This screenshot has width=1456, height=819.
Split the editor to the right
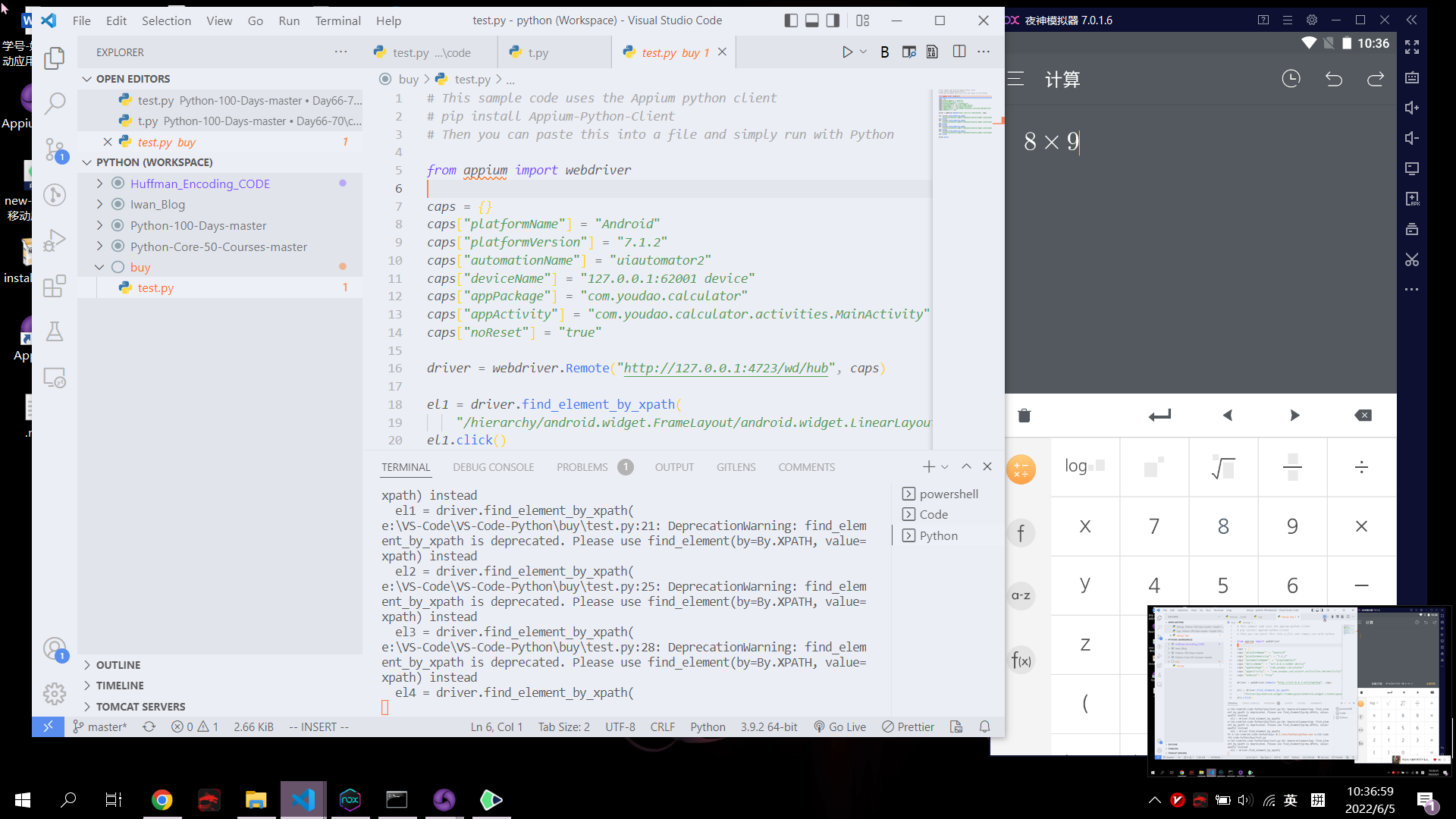coord(959,52)
